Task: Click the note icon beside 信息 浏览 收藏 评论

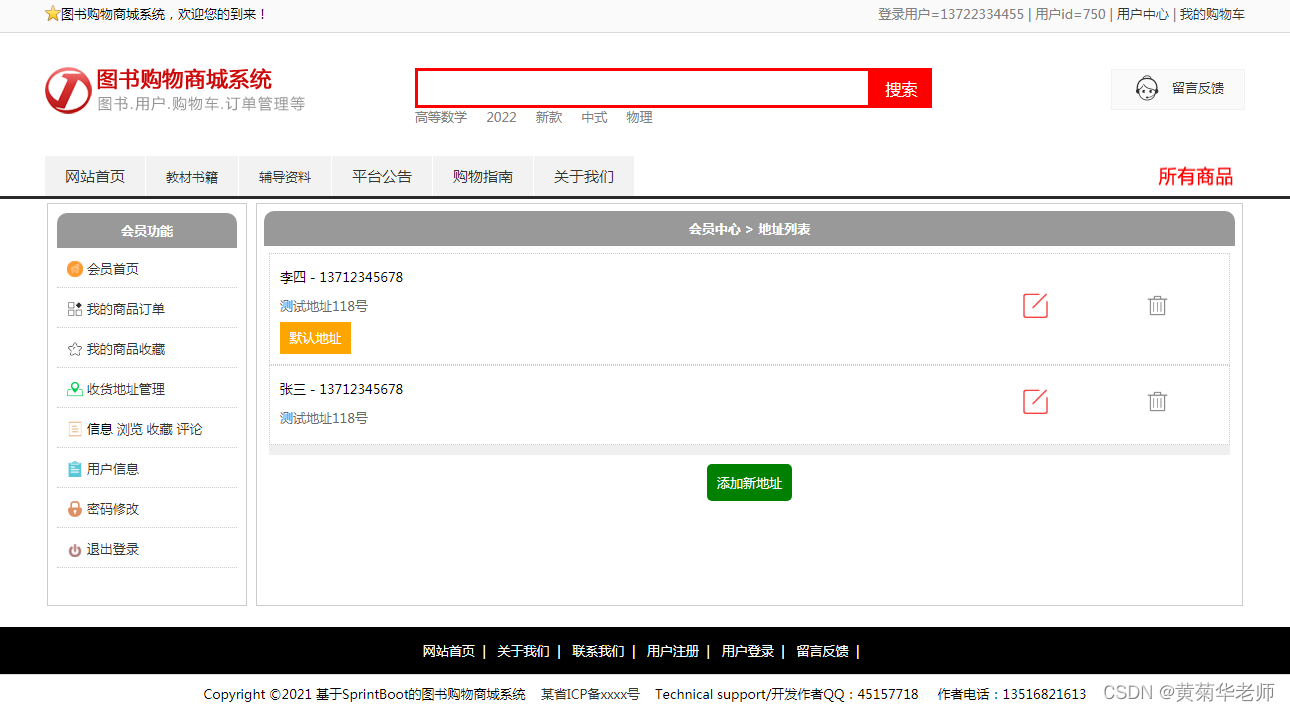Action: pyautogui.click(x=75, y=429)
